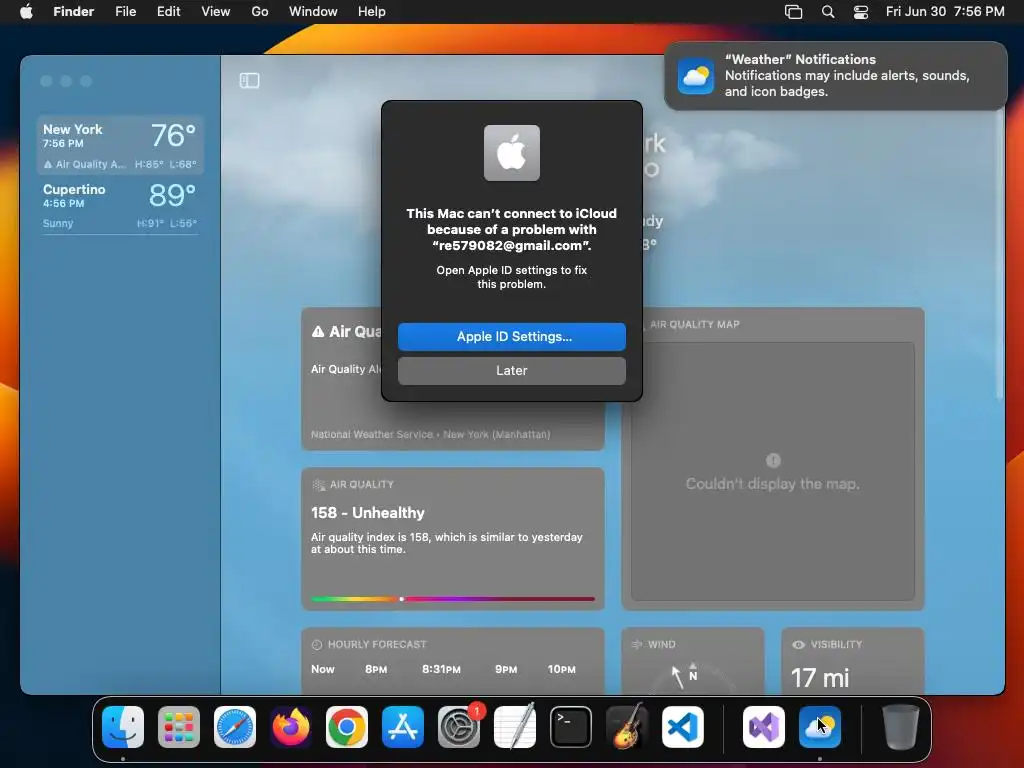
Task: Click the date and time clock
Action: click(x=945, y=12)
